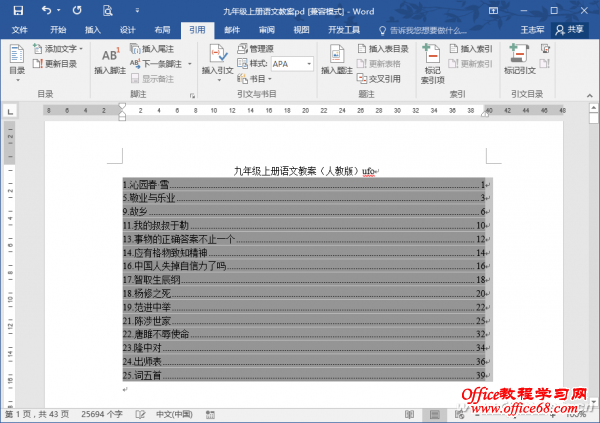The height and width of the screenshot is (423, 600).
Task: Switch to the 开发工具 tab
Action: click(344, 30)
